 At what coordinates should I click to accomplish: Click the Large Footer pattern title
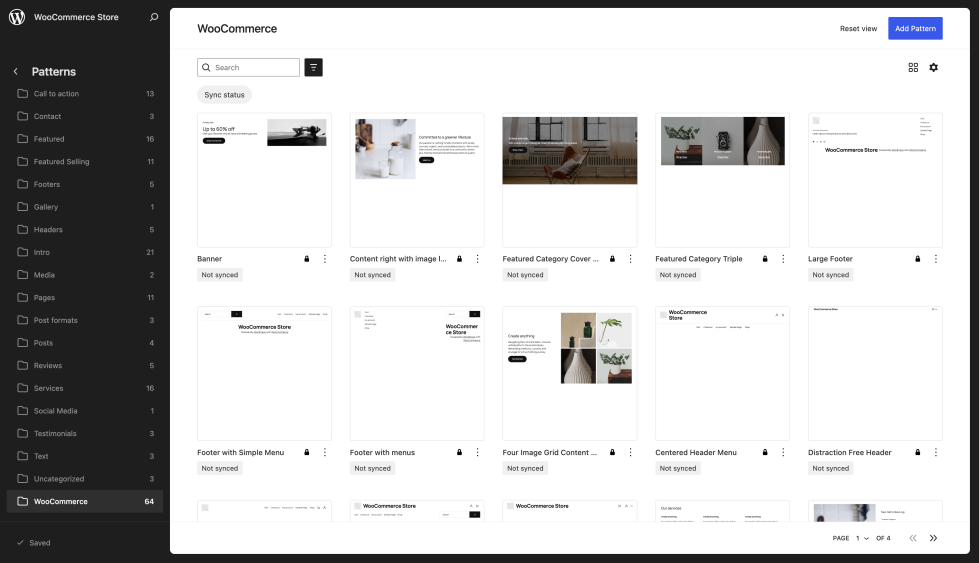pyautogui.click(x=830, y=258)
